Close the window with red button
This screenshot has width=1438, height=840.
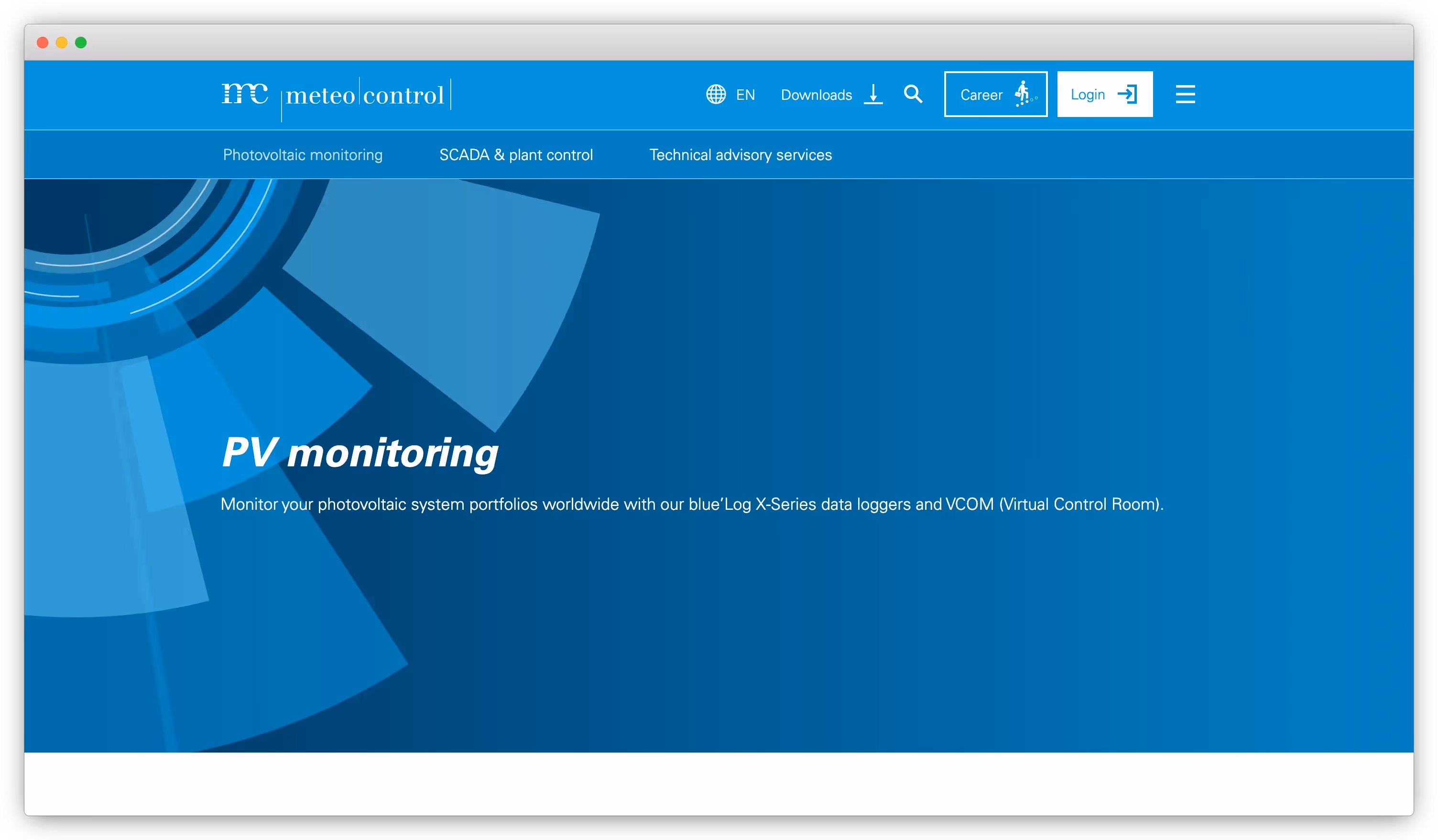(42, 43)
